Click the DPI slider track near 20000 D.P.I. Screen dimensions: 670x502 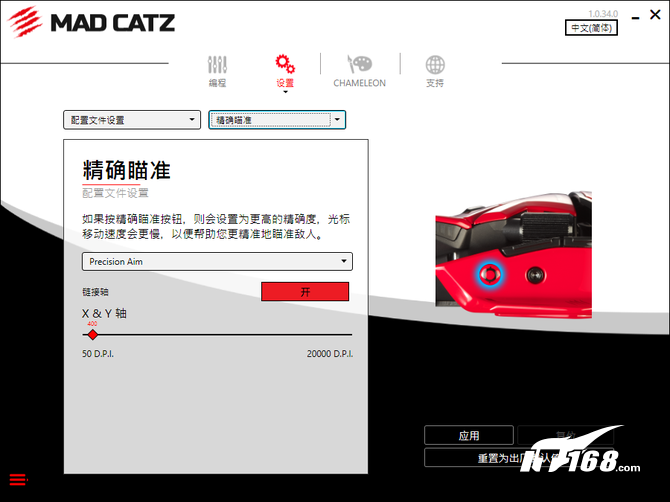346,335
